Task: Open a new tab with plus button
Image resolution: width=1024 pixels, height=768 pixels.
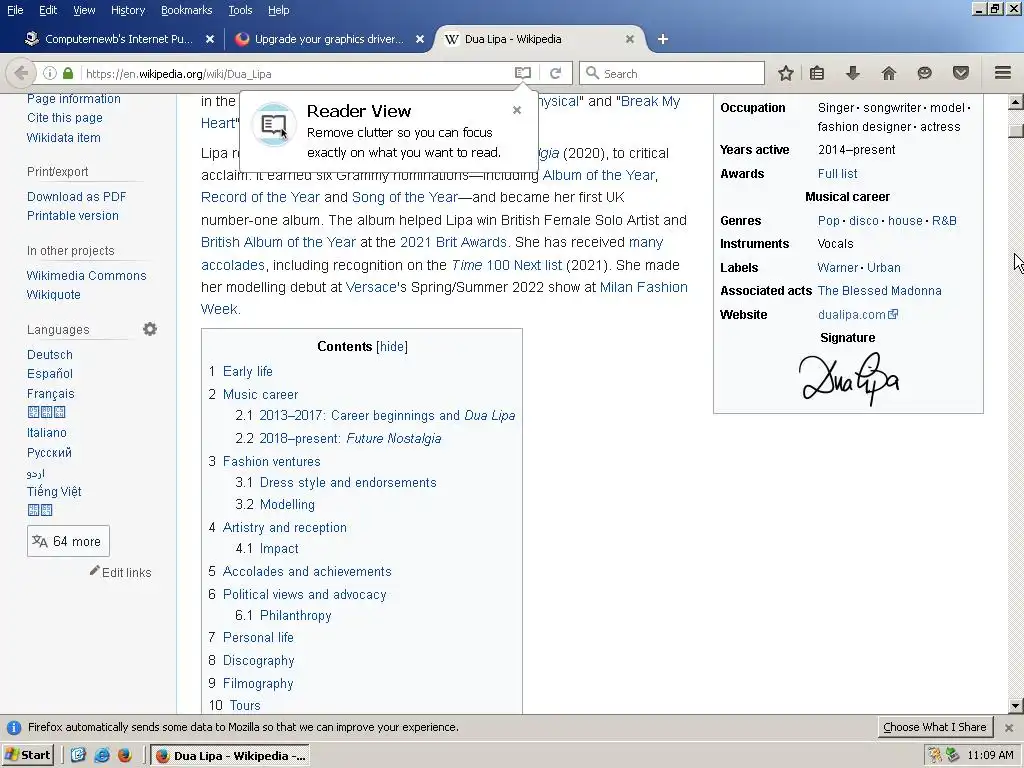Action: [662, 39]
